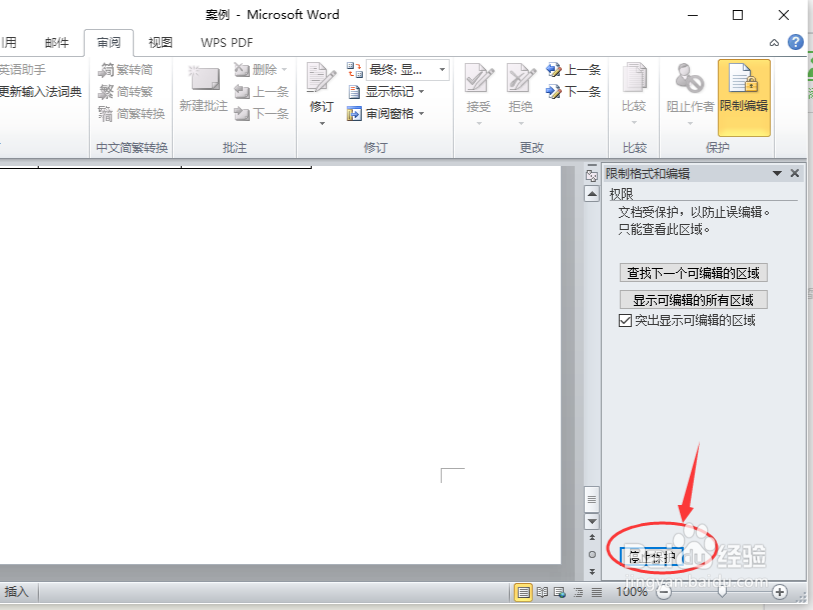813x610 pixels.
Task: Minimize the ribbon with caret icon
Action: coord(774,43)
